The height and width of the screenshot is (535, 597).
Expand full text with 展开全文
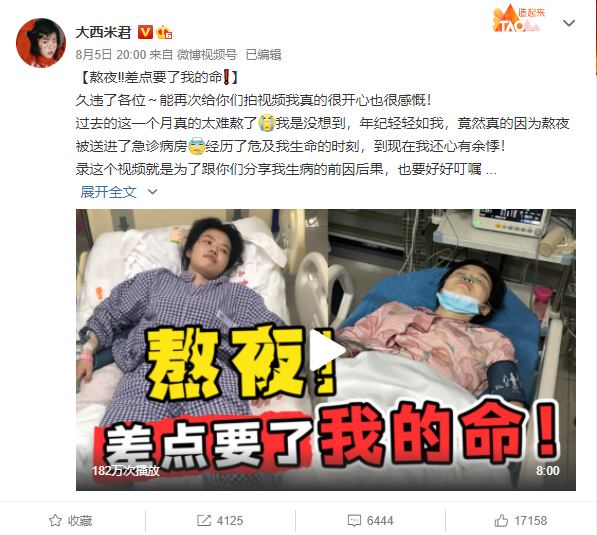coord(109,192)
